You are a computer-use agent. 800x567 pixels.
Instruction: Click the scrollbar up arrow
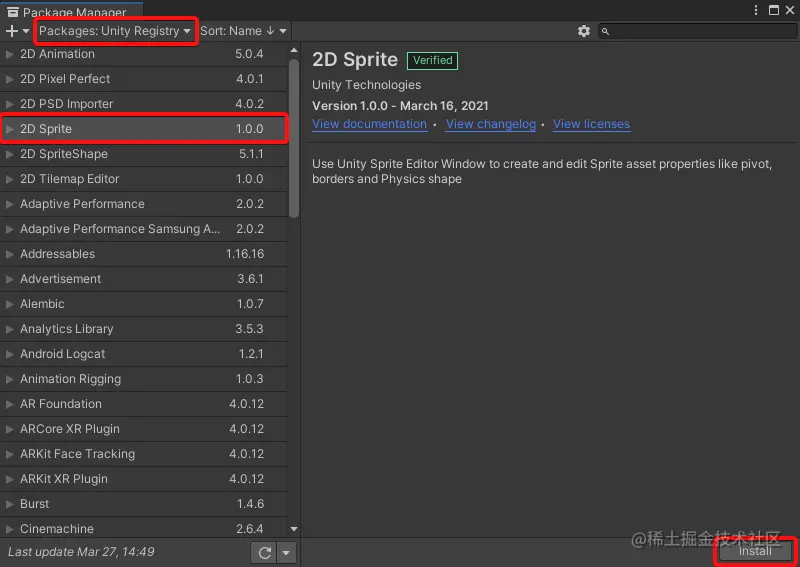(294, 50)
